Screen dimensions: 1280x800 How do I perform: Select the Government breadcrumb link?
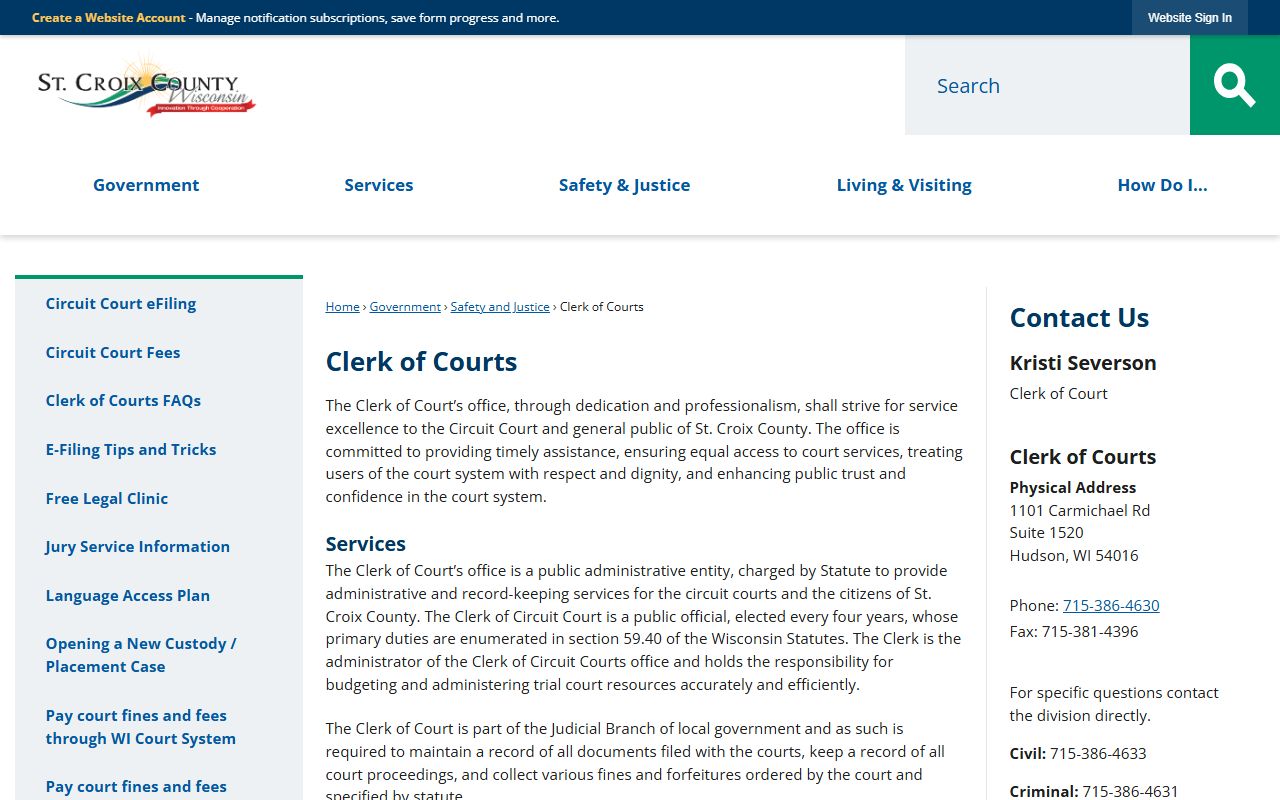click(405, 307)
